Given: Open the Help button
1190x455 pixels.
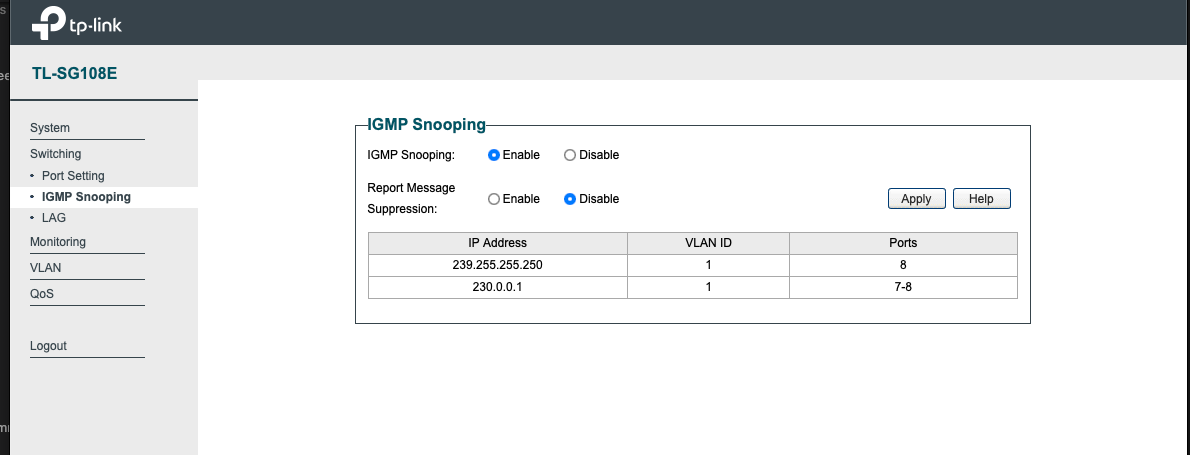Looking at the screenshot, I should coord(981,199).
